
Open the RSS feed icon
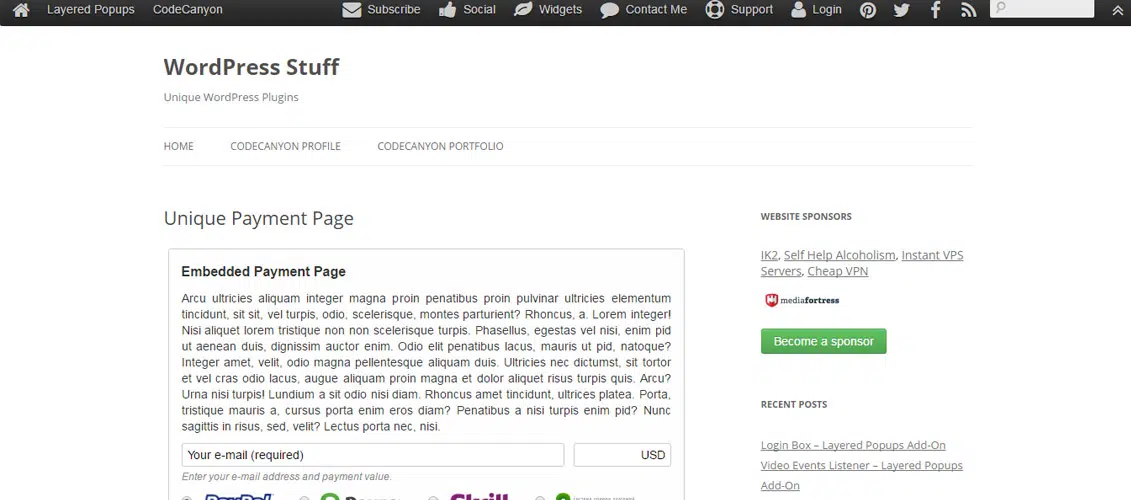pos(968,10)
